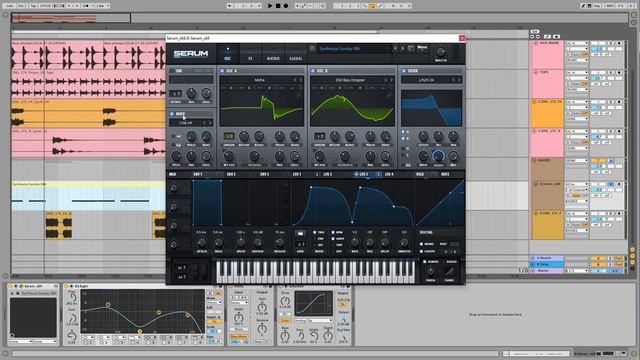The image size is (640, 360).
Task: Click the MASTER volume knob
Action: 440,52
